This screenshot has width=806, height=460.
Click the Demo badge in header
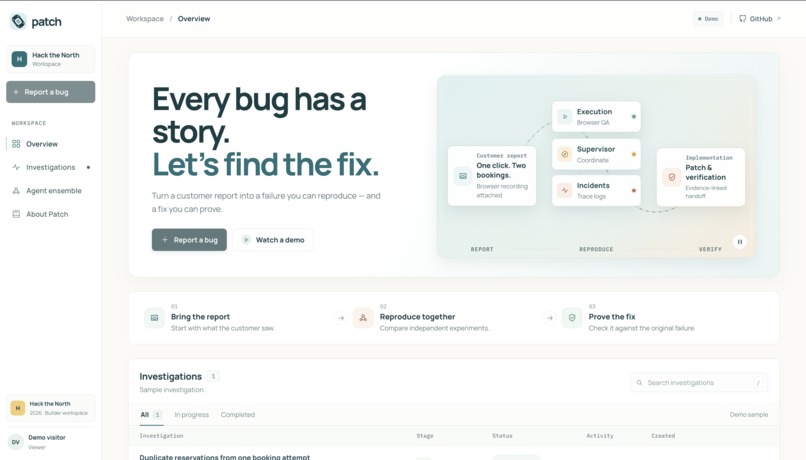(708, 19)
